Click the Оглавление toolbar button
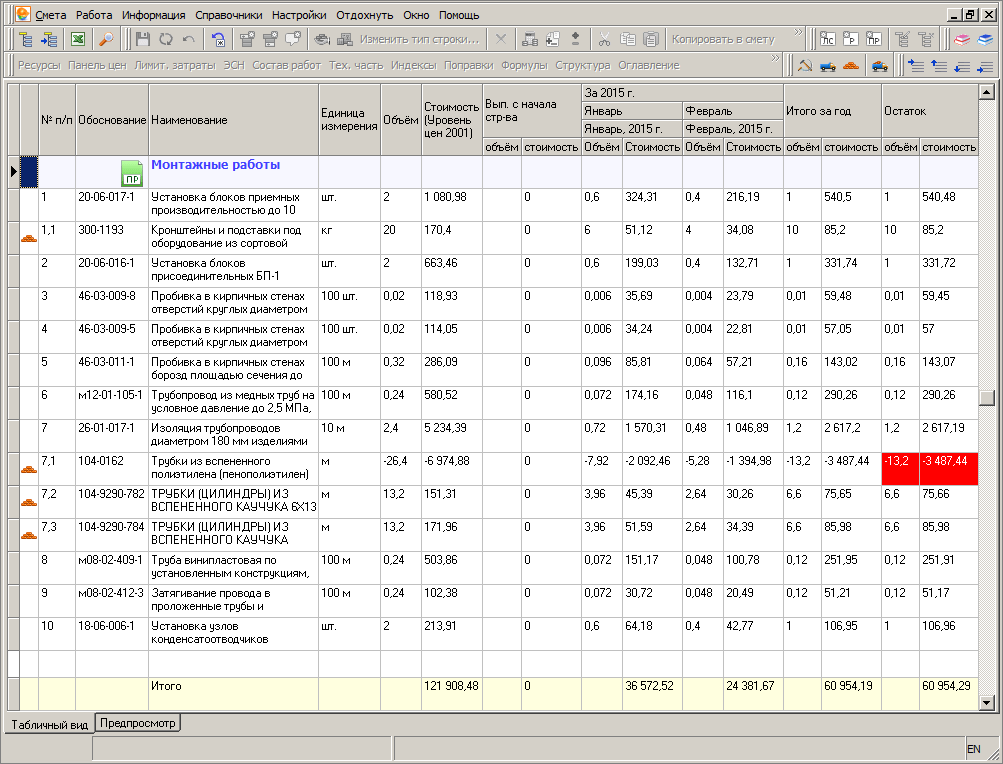 (649, 65)
